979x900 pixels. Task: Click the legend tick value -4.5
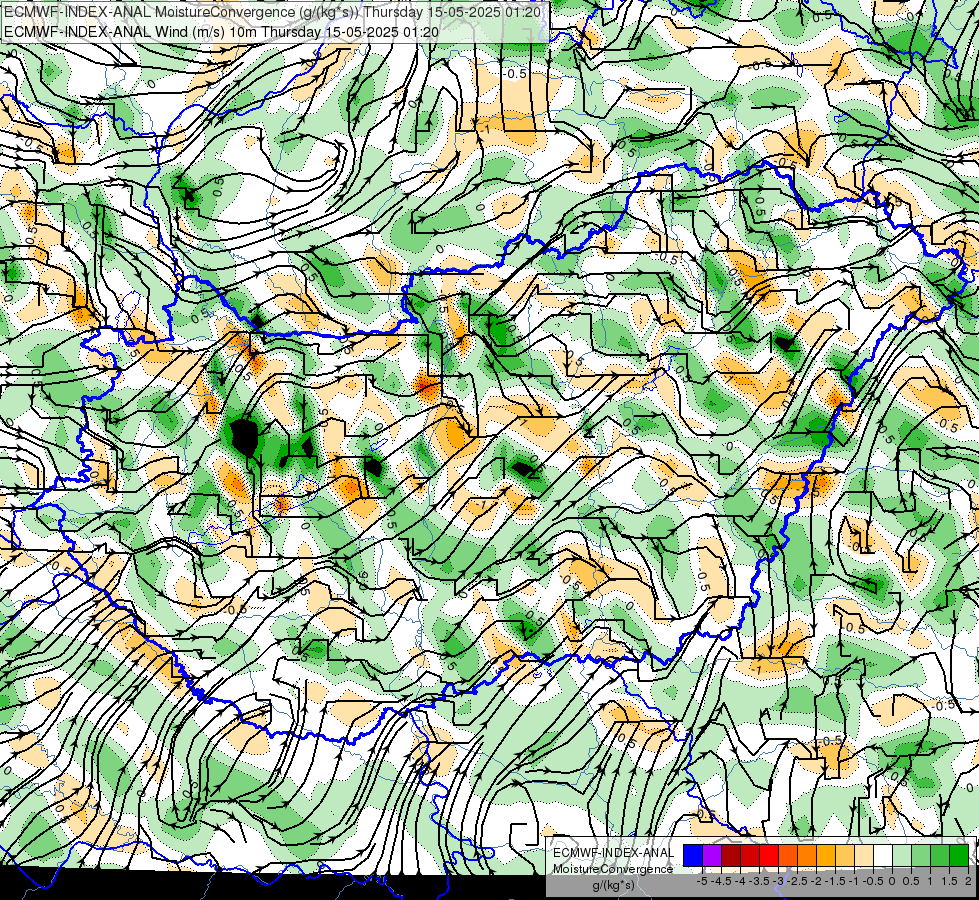(721, 881)
